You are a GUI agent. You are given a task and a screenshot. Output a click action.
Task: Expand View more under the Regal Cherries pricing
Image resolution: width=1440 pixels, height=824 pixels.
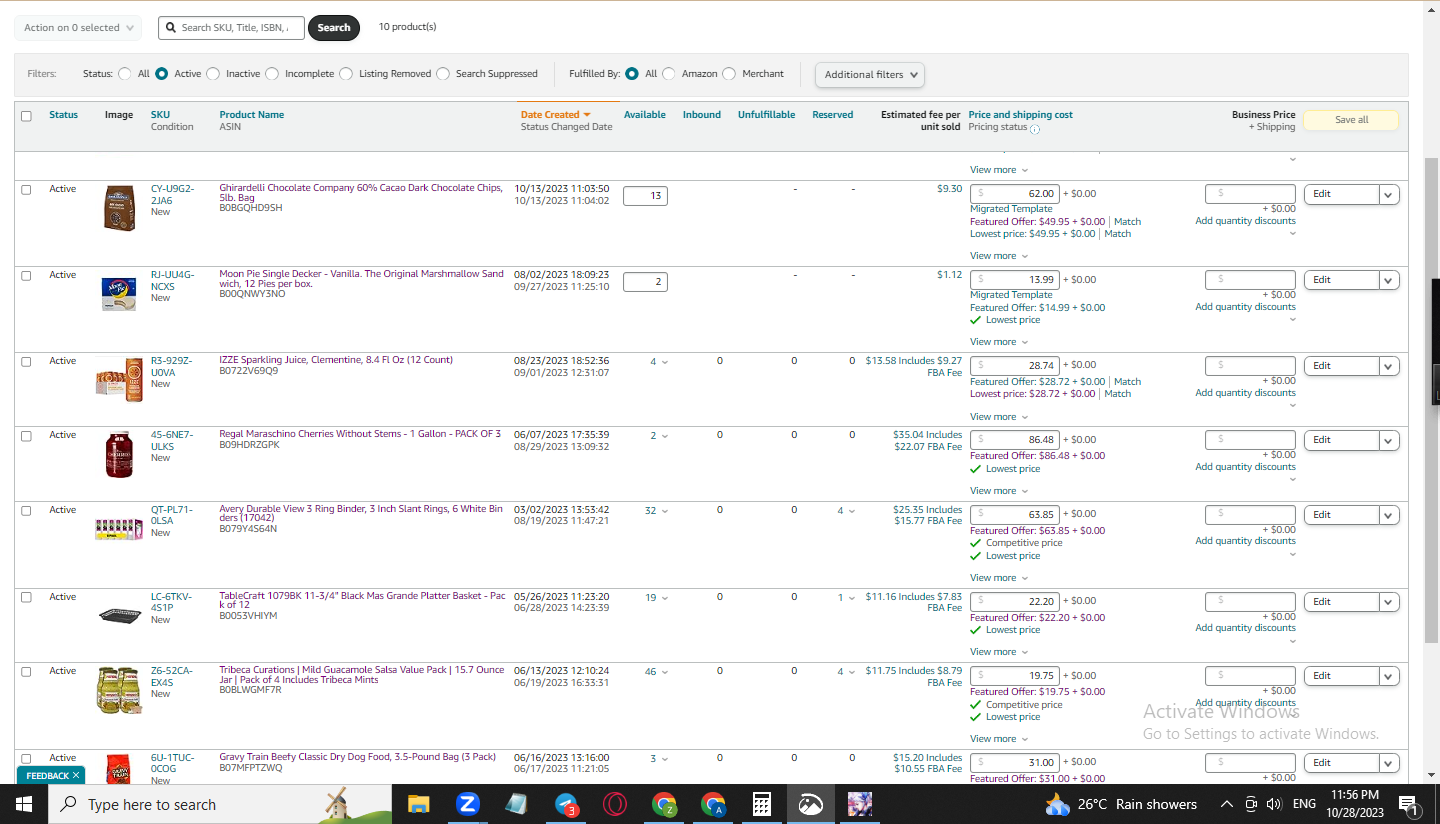pos(998,491)
